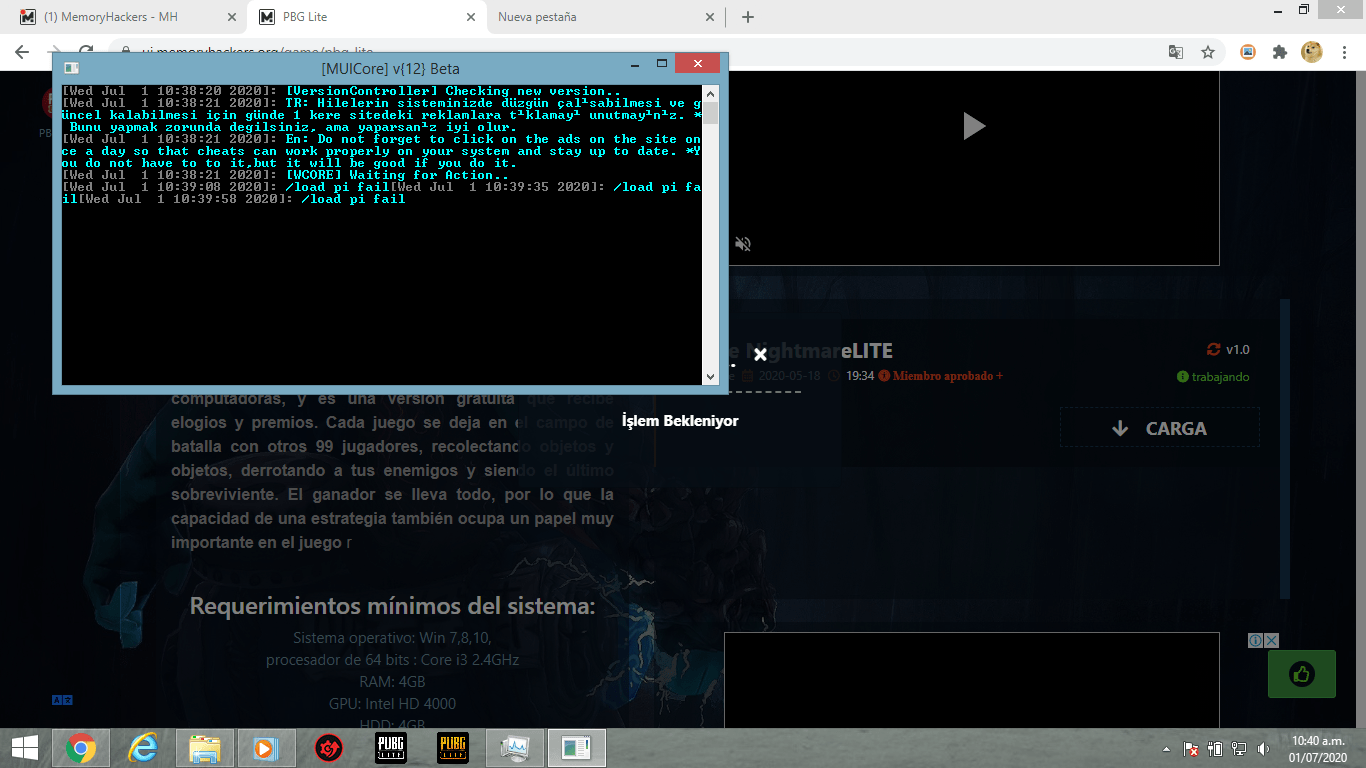Open the taskbar clock showing 10:40 a.m.
This screenshot has width=1366, height=768.
[1319, 748]
